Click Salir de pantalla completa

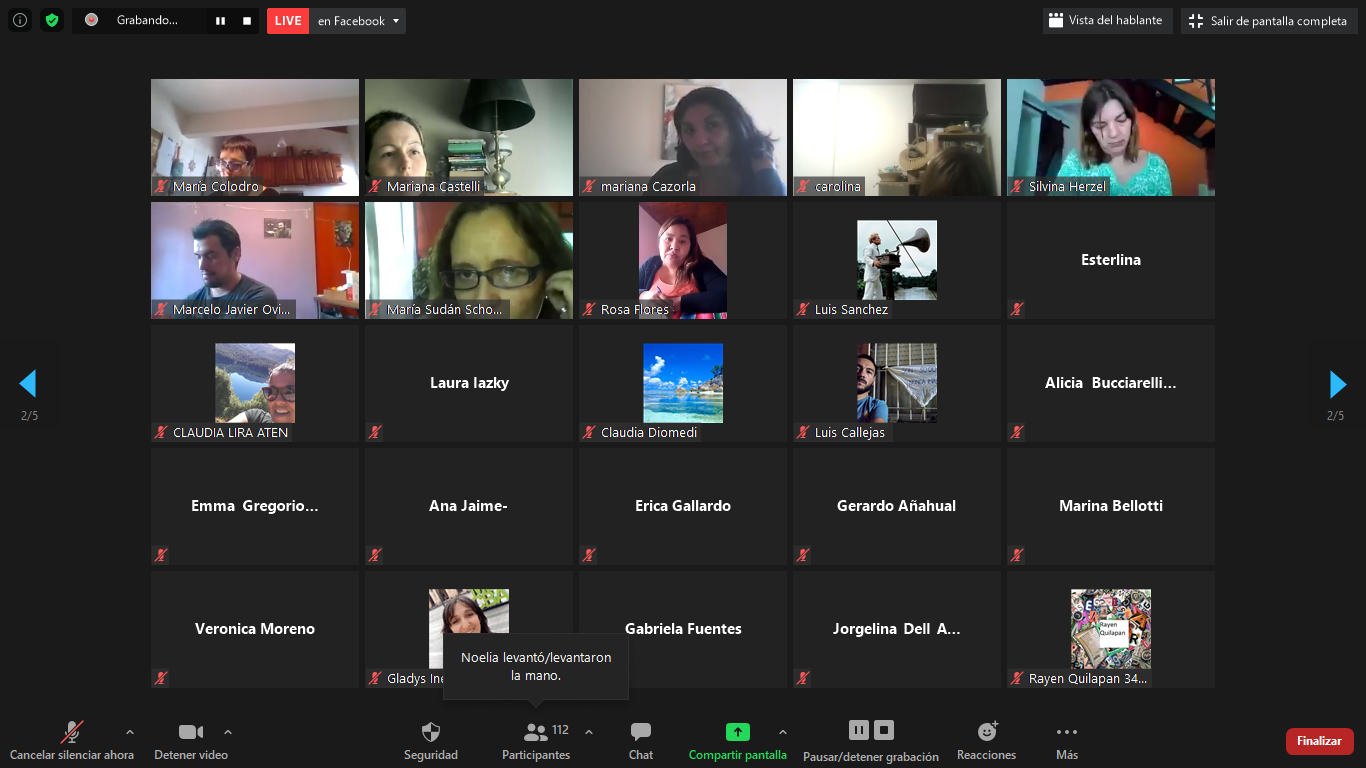1268,21
